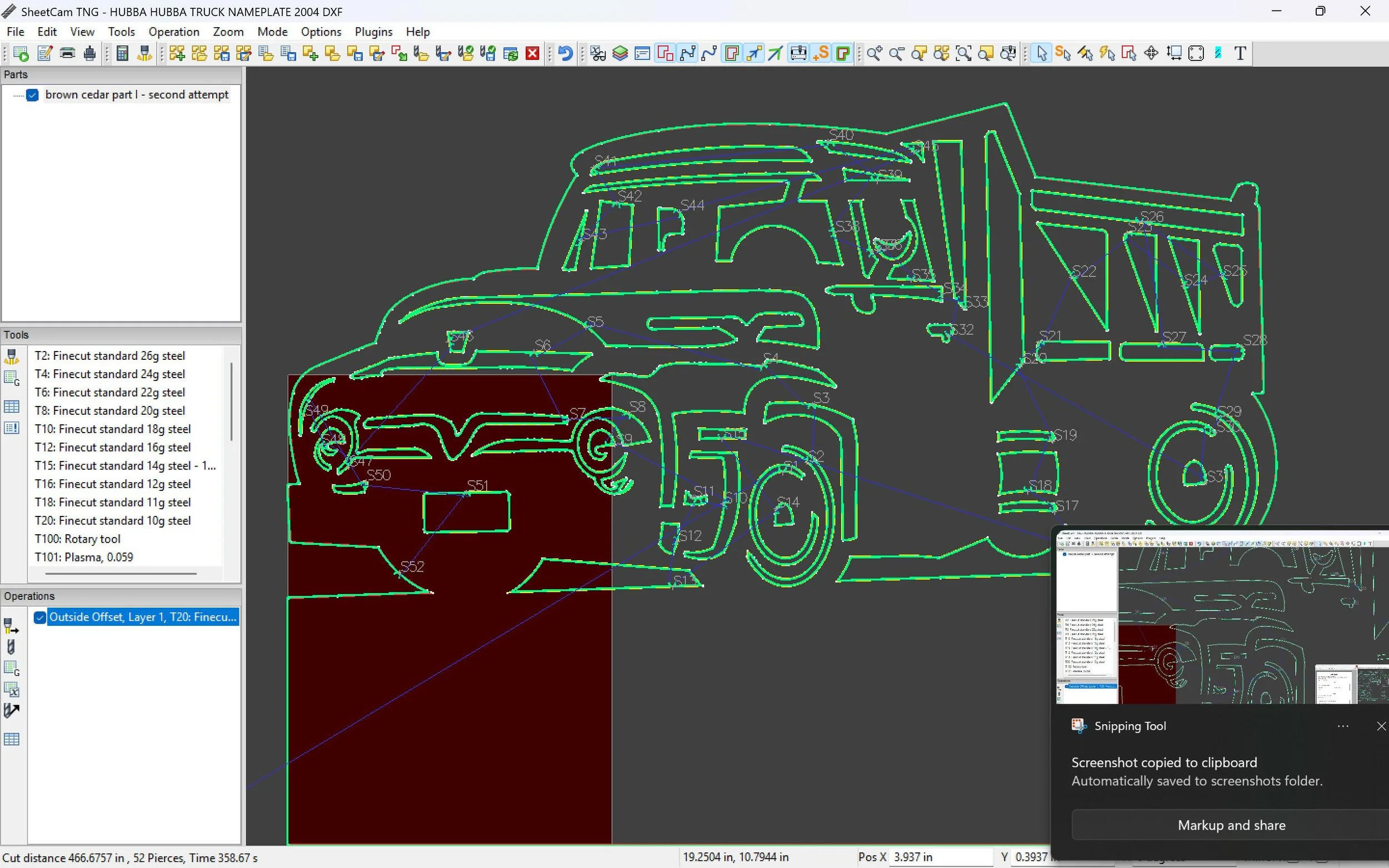Open the calculator icon in toolbar
1389x868 pixels.
[122, 53]
